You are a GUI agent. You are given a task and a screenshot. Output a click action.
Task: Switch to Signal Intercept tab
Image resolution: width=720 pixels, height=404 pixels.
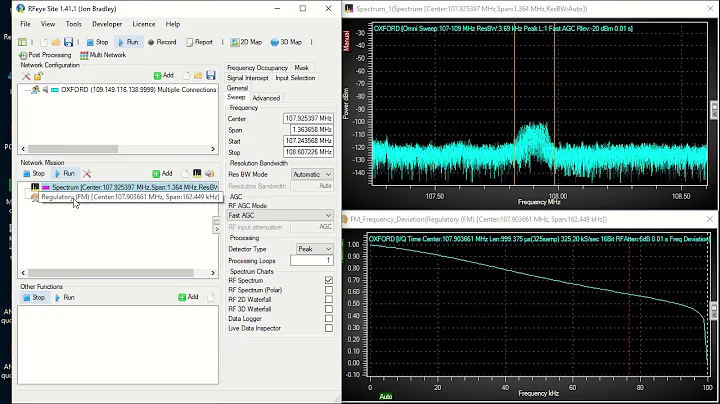248,78
